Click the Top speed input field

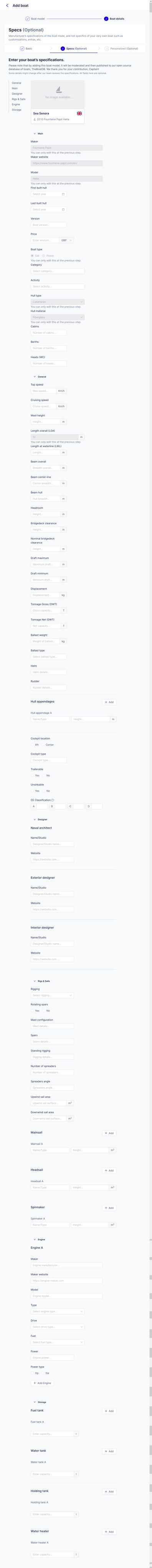pos(44,391)
